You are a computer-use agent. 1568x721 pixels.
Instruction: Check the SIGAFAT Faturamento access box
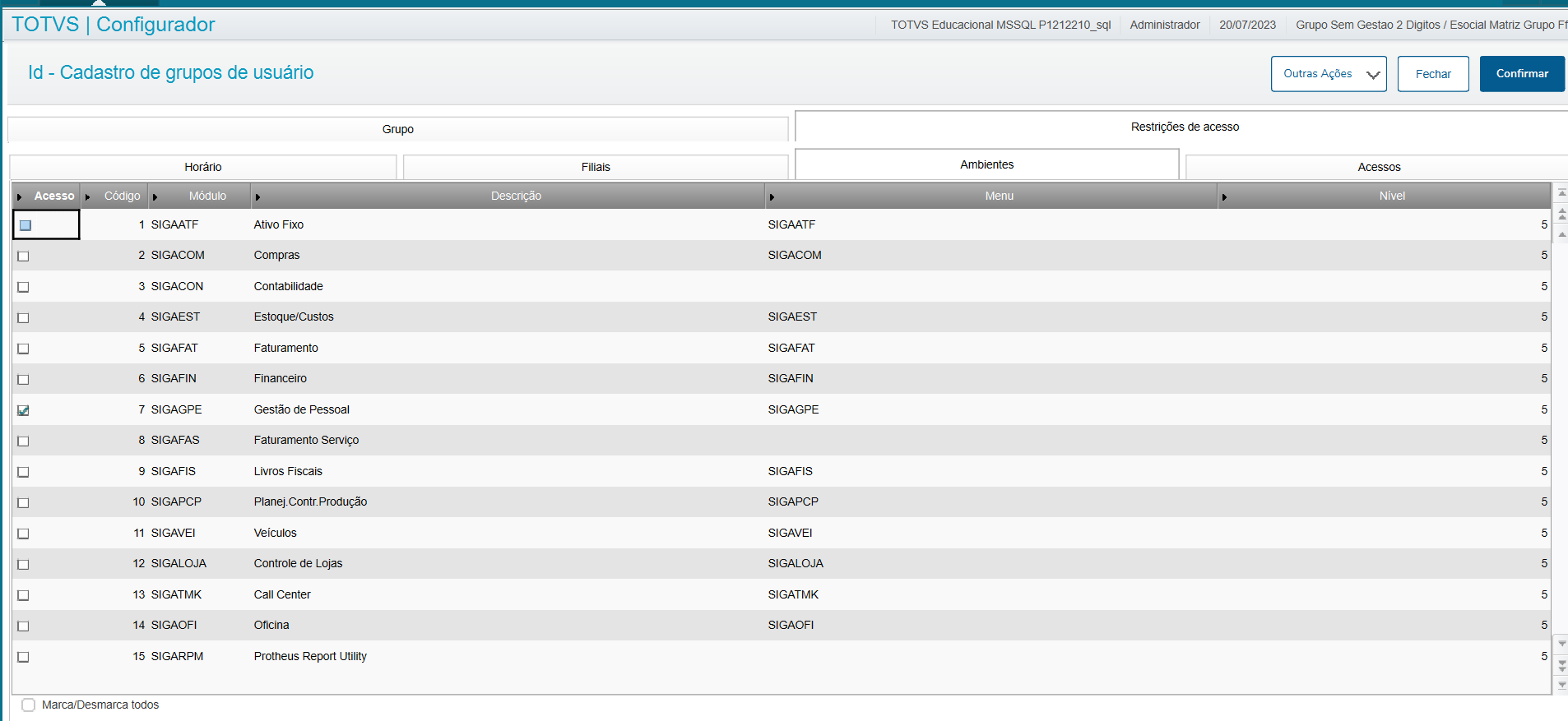(x=23, y=349)
